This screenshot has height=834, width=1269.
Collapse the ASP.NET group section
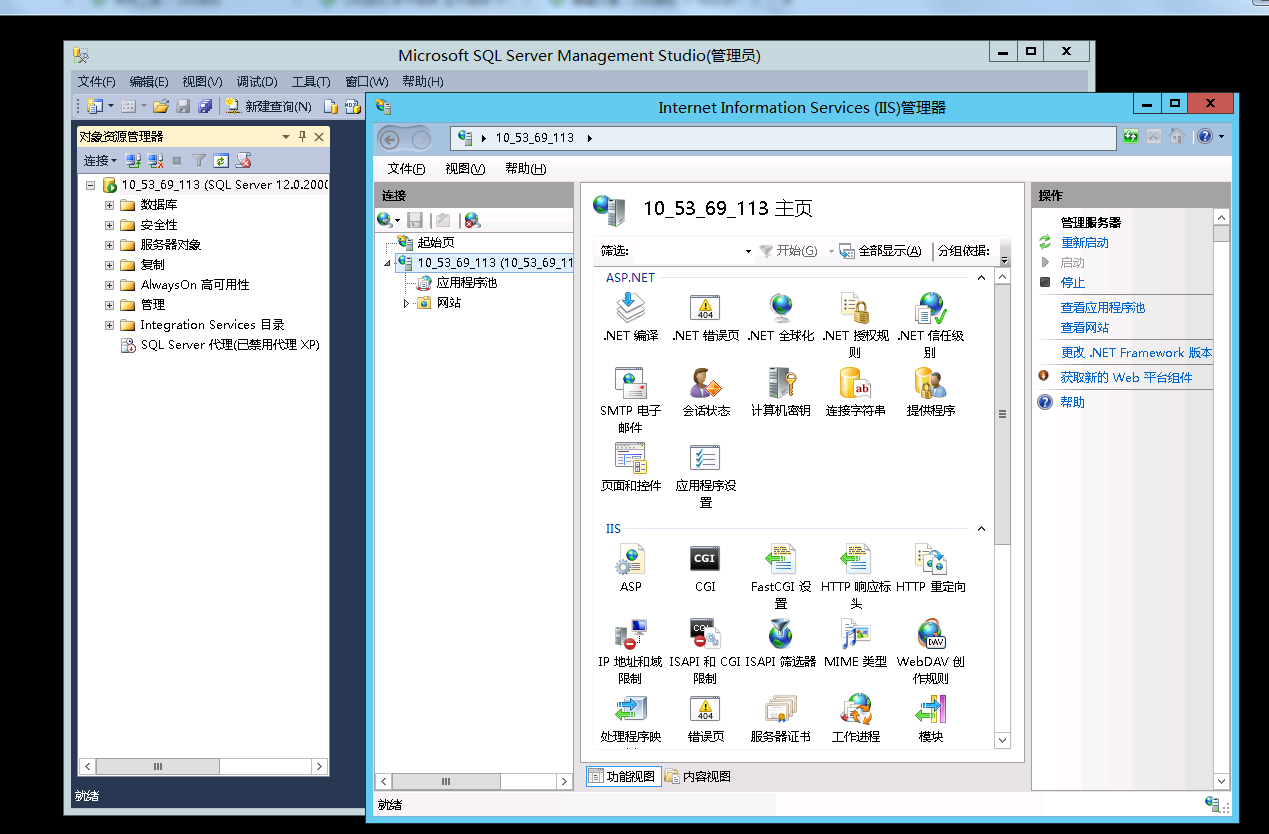coord(981,278)
